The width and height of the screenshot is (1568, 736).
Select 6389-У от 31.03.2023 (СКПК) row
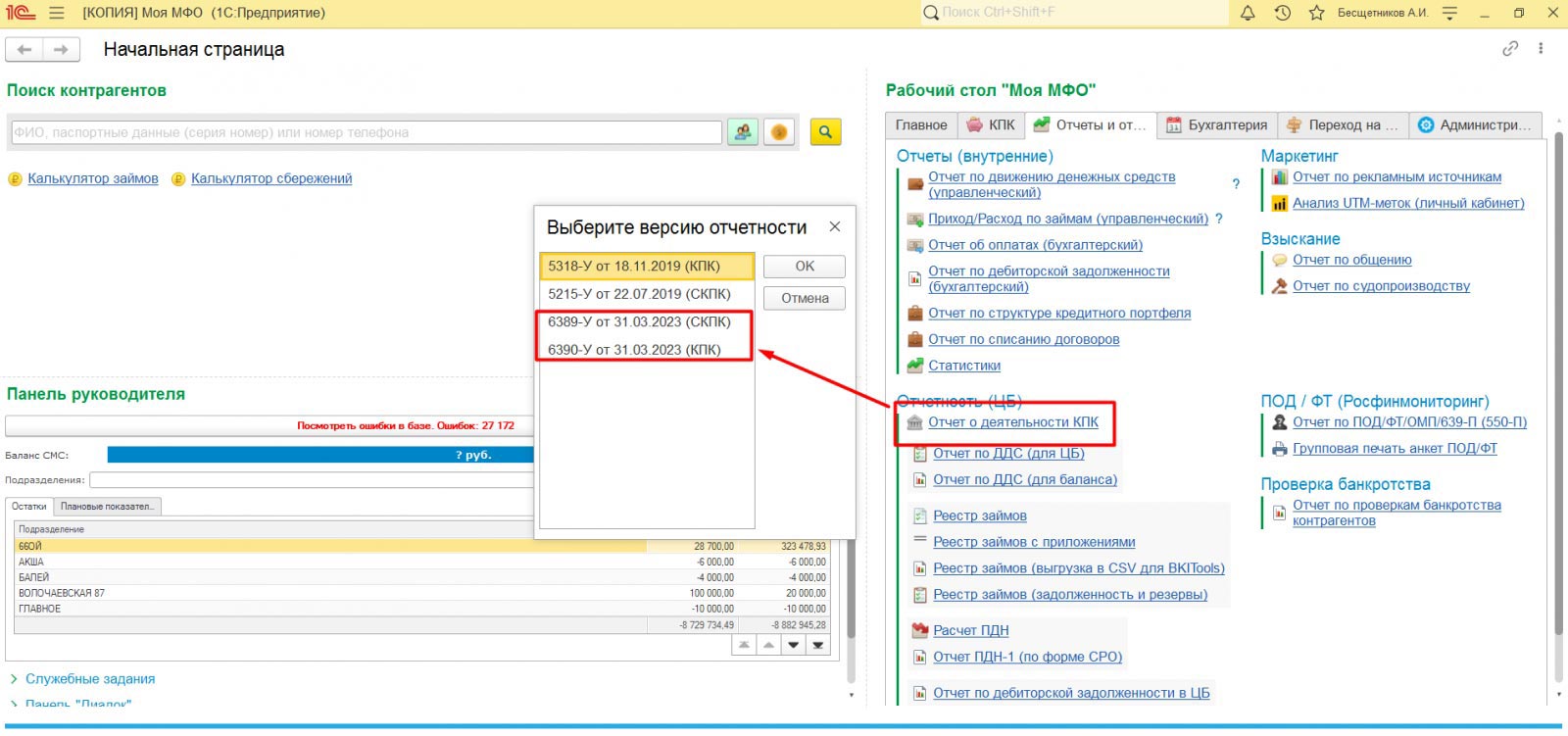pos(647,321)
